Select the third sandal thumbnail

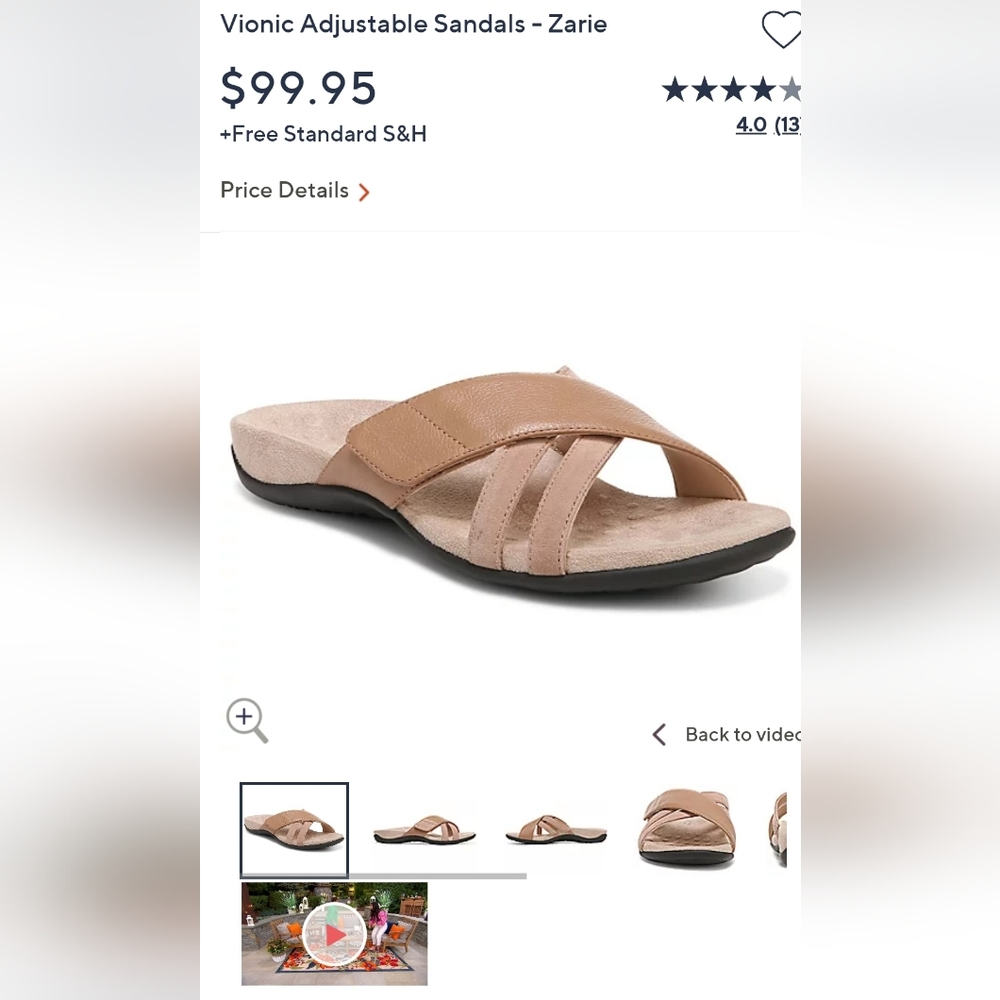coord(556,829)
